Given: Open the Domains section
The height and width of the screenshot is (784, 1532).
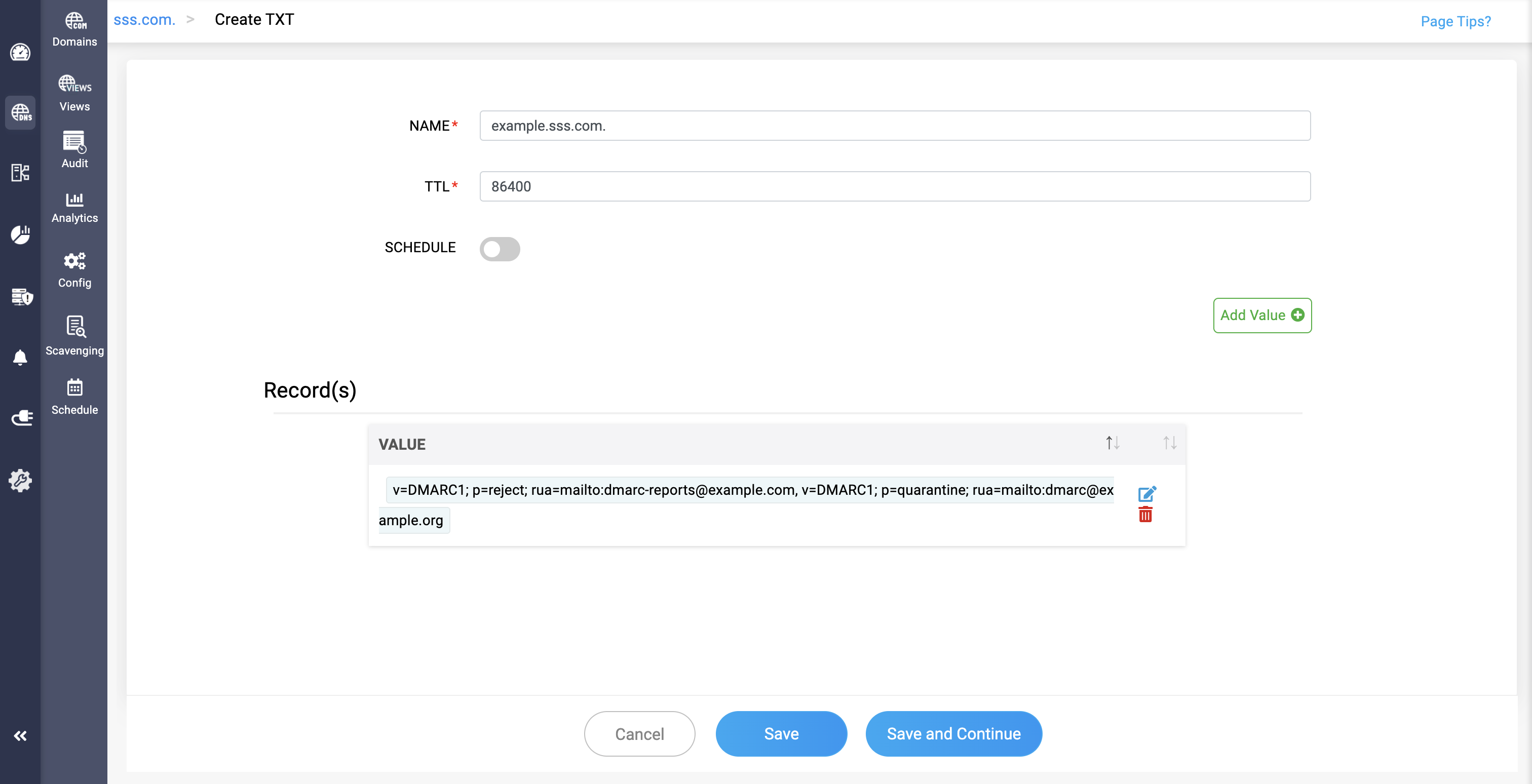Looking at the screenshot, I should (x=74, y=30).
